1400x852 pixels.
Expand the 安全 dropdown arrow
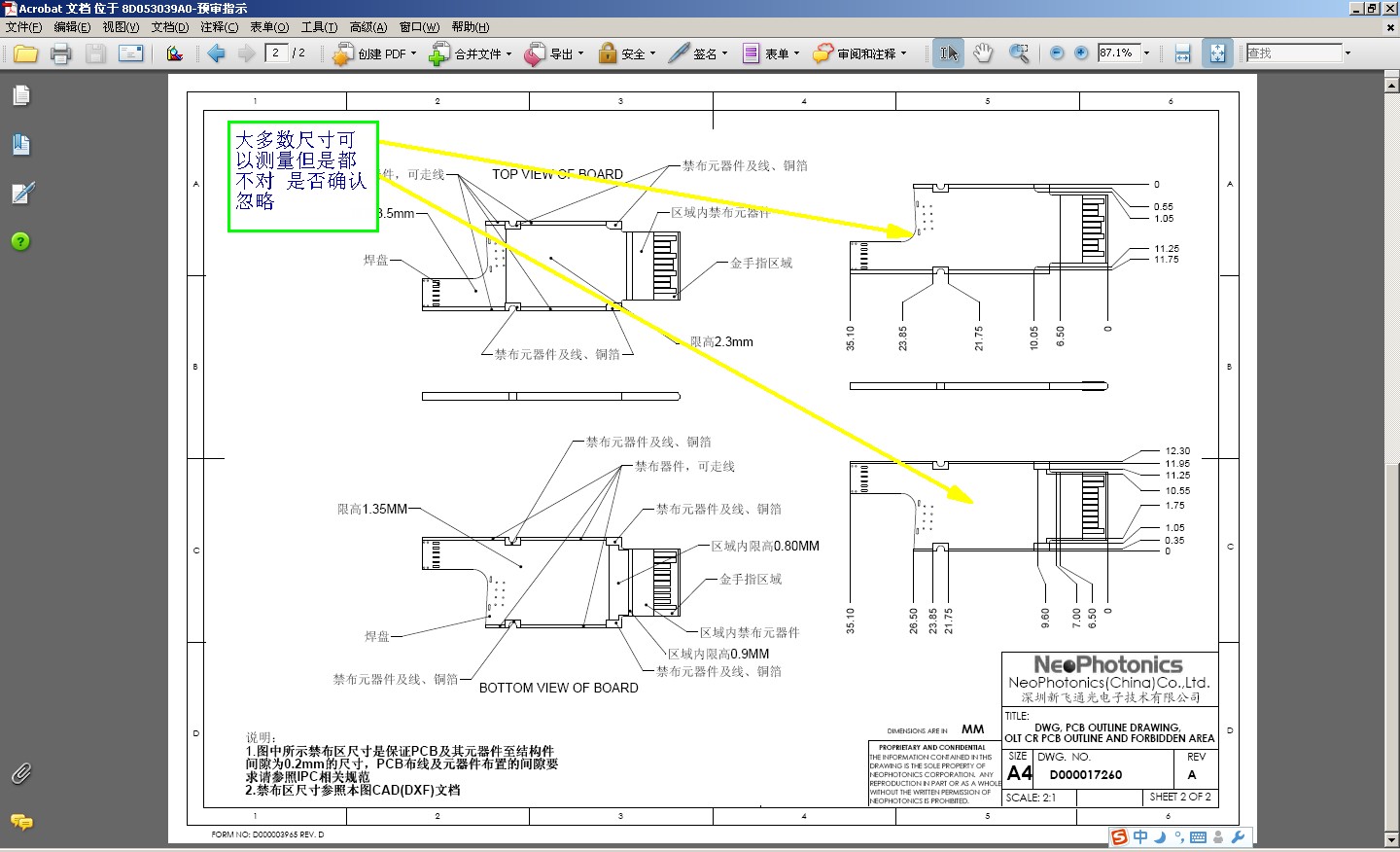652,53
